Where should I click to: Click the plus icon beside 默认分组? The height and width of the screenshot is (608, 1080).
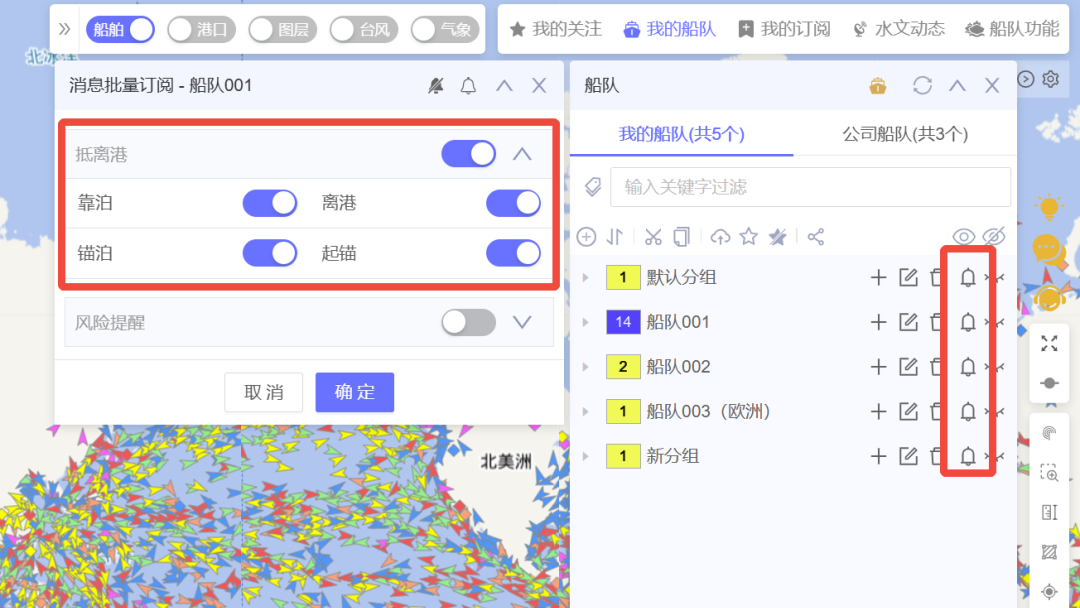point(878,277)
